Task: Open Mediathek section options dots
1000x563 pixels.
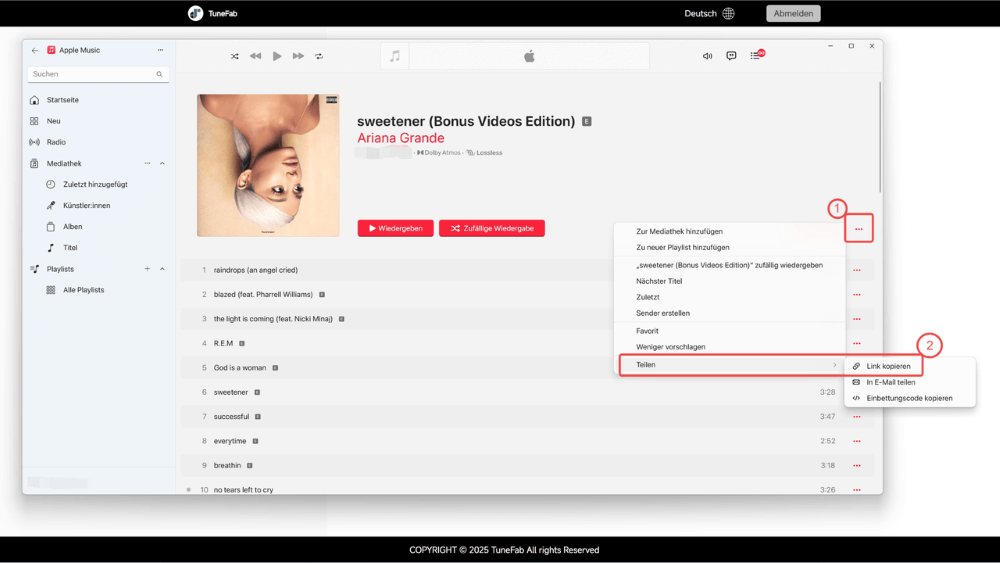Action: click(x=147, y=163)
